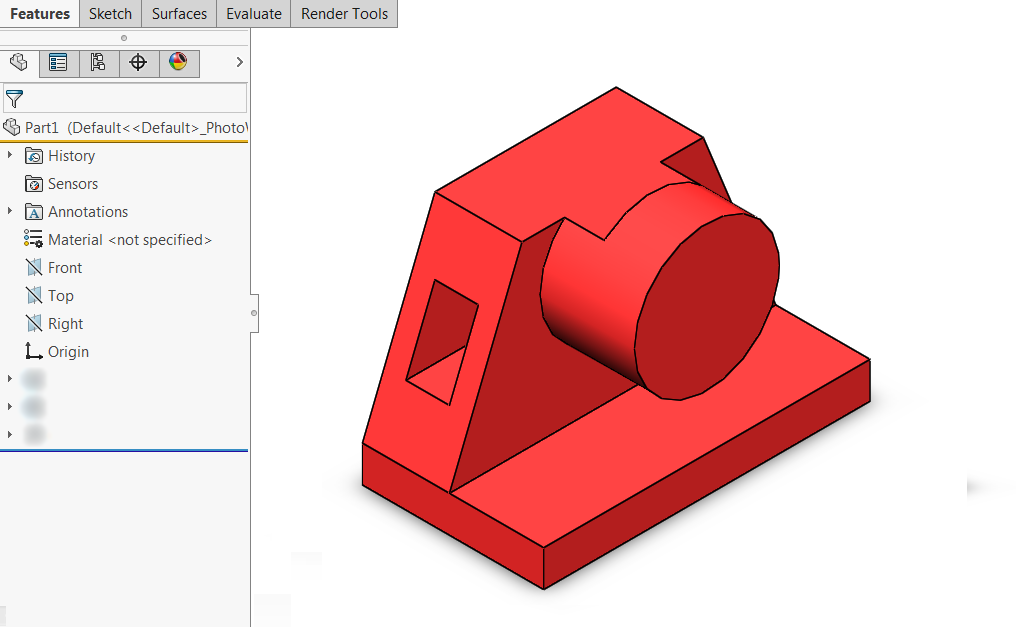Expand the Annotations folder arrow
This screenshot has width=1016, height=627.
[x=10, y=212]
